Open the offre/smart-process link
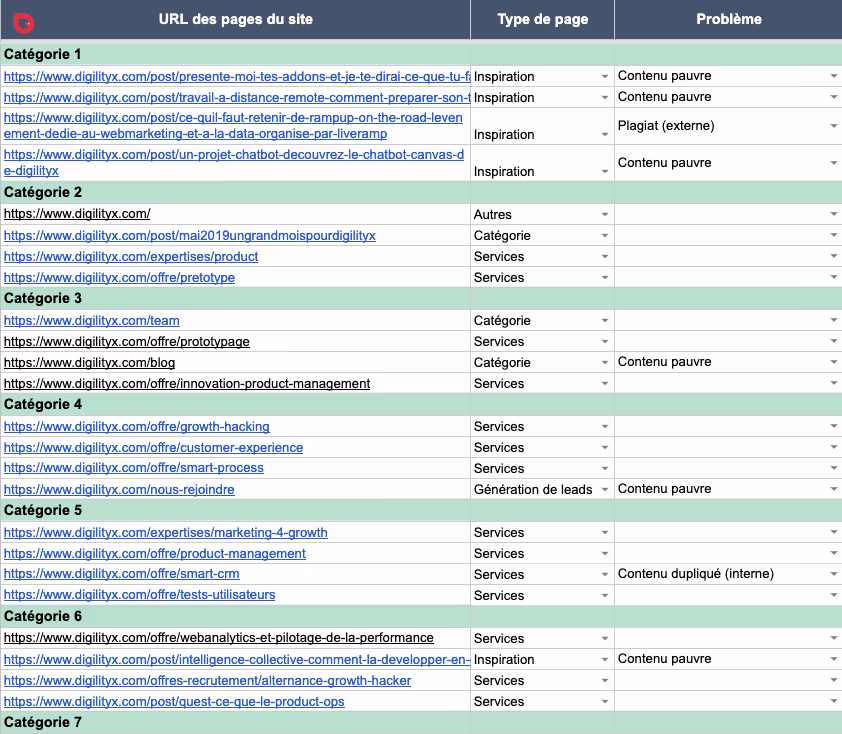Image resolution: width=842 pixels, height=734 pixels. [134, 468]
